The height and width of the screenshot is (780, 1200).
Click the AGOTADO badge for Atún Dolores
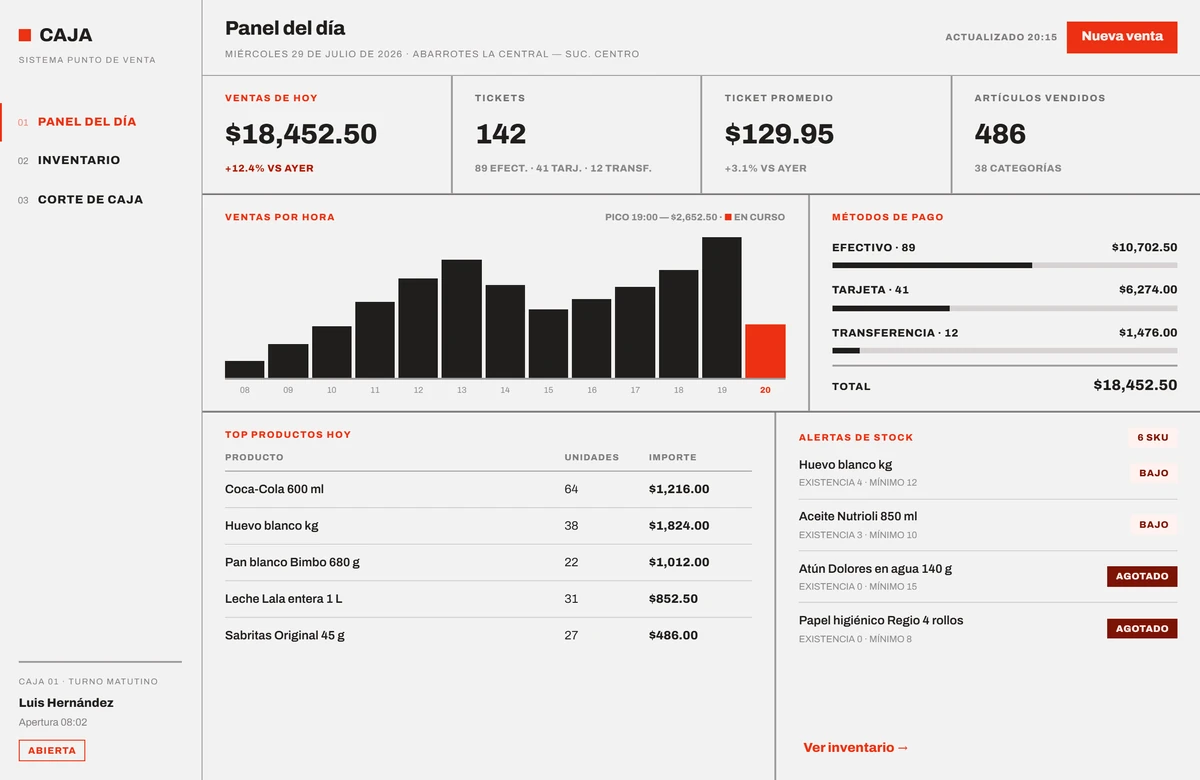coord(1142,576)
